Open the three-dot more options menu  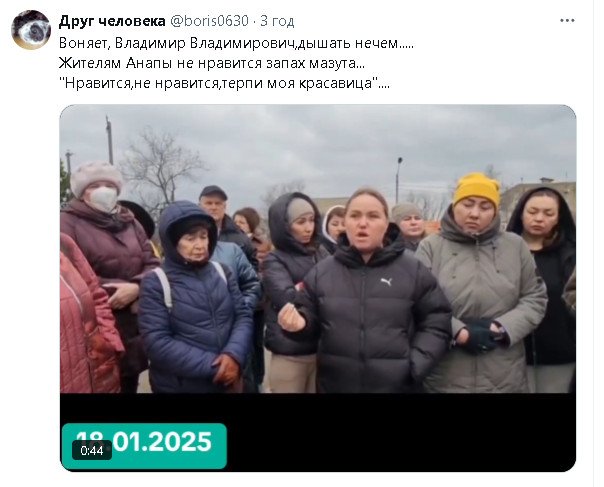pyautogui.click(x=567, y=21)
